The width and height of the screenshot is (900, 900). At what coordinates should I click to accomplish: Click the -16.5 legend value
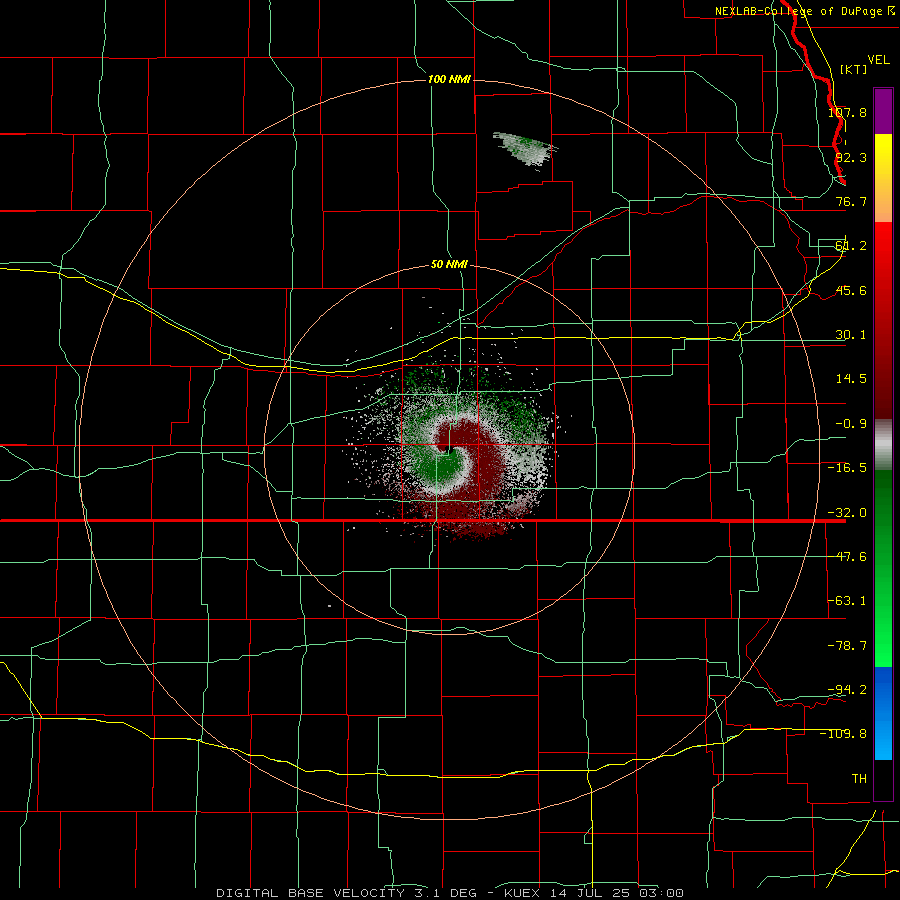click(x=847, y=468)
